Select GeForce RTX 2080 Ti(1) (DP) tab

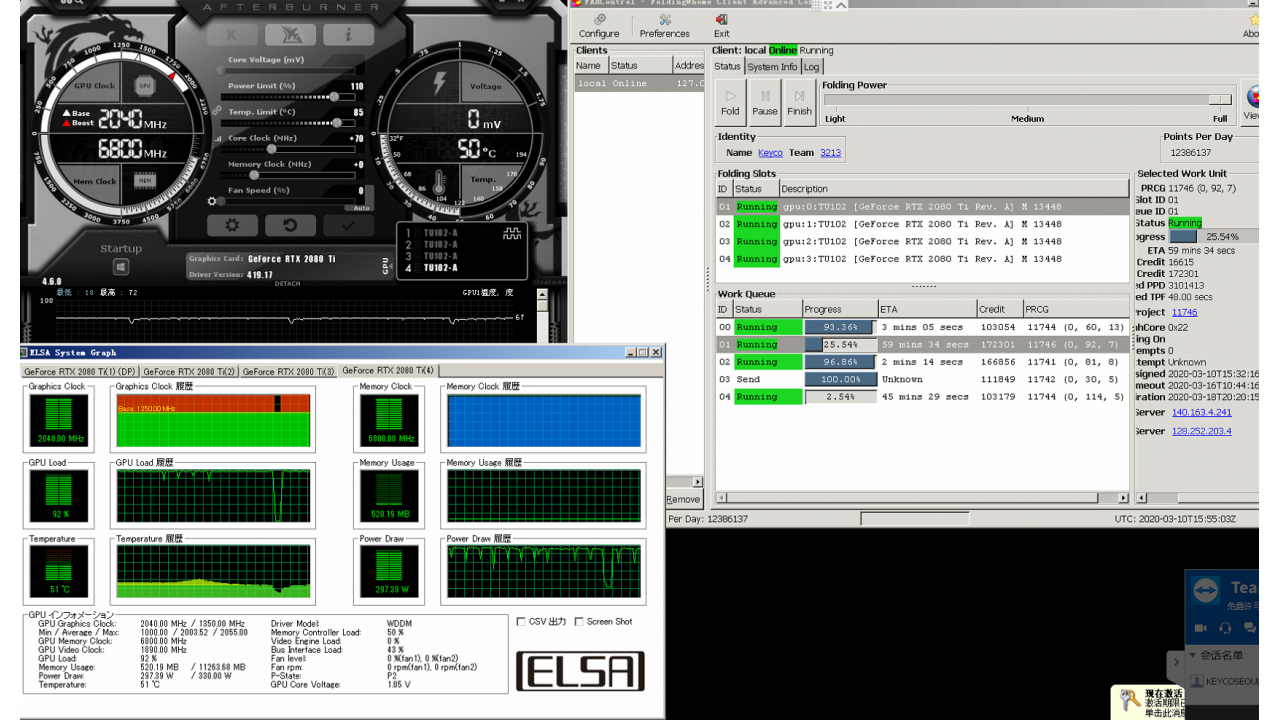click(x=81, y=371)
